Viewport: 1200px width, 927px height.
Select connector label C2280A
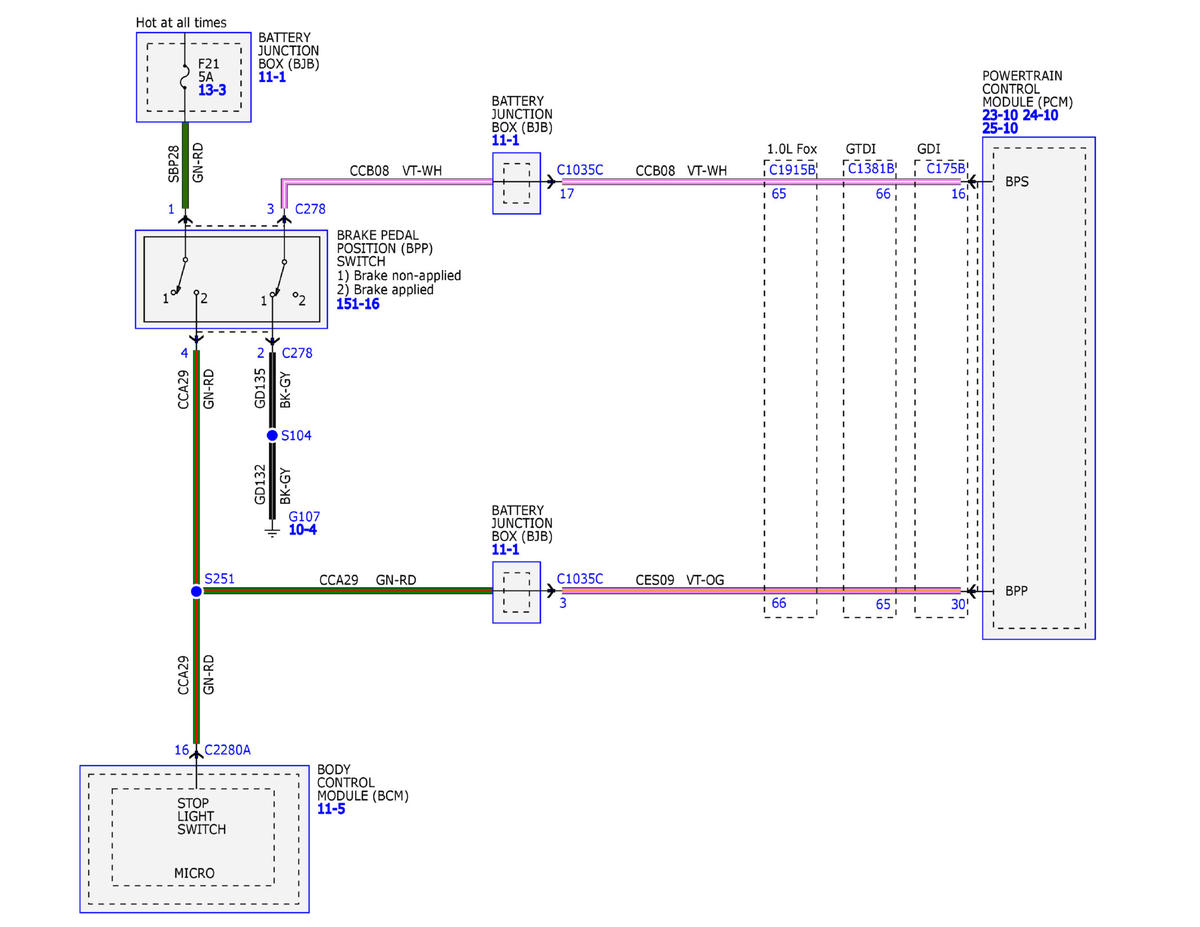coord(229,750)
